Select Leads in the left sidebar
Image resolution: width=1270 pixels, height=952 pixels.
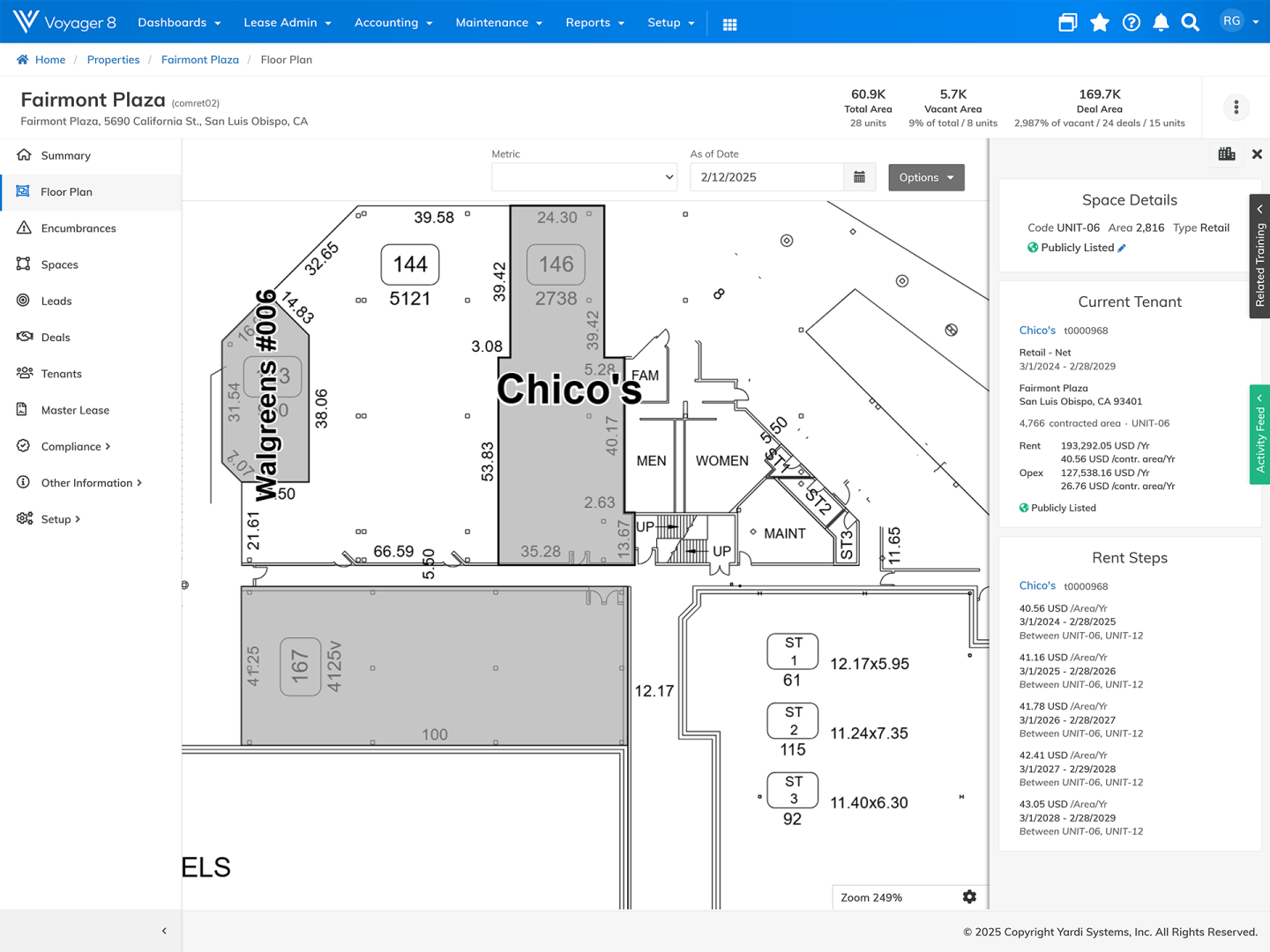56,301
